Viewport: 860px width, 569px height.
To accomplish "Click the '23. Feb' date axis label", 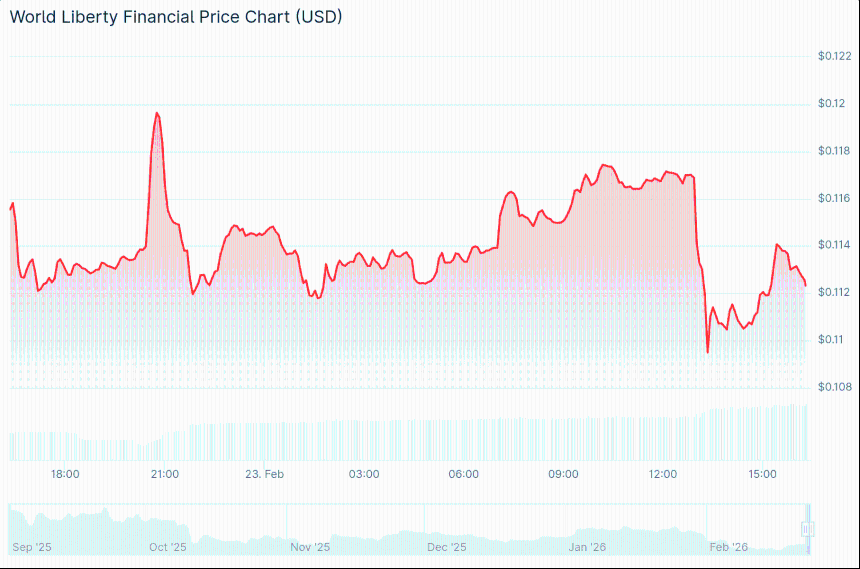I will coord(265,474).
